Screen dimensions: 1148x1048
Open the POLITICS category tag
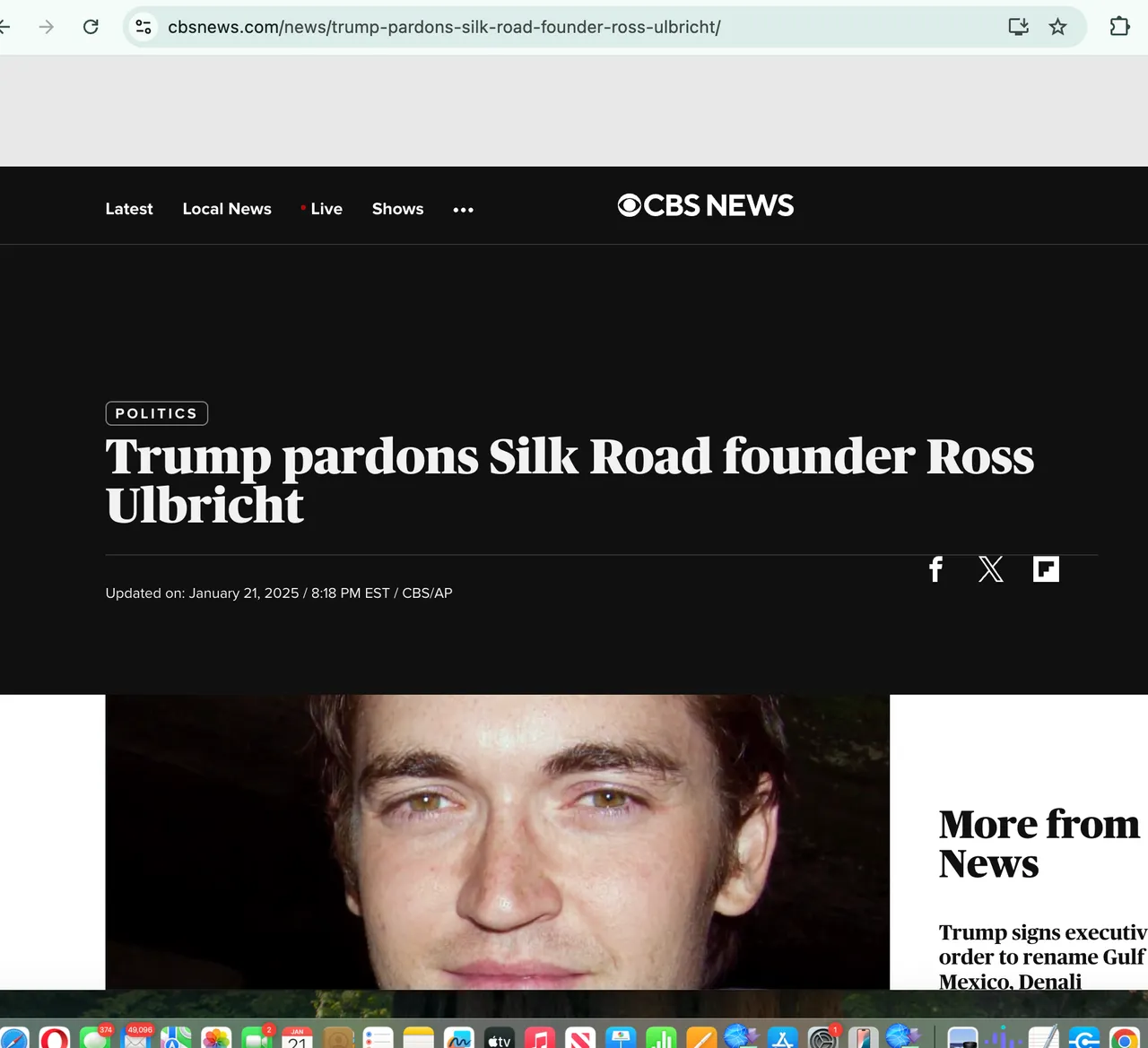tap(157, 413)
